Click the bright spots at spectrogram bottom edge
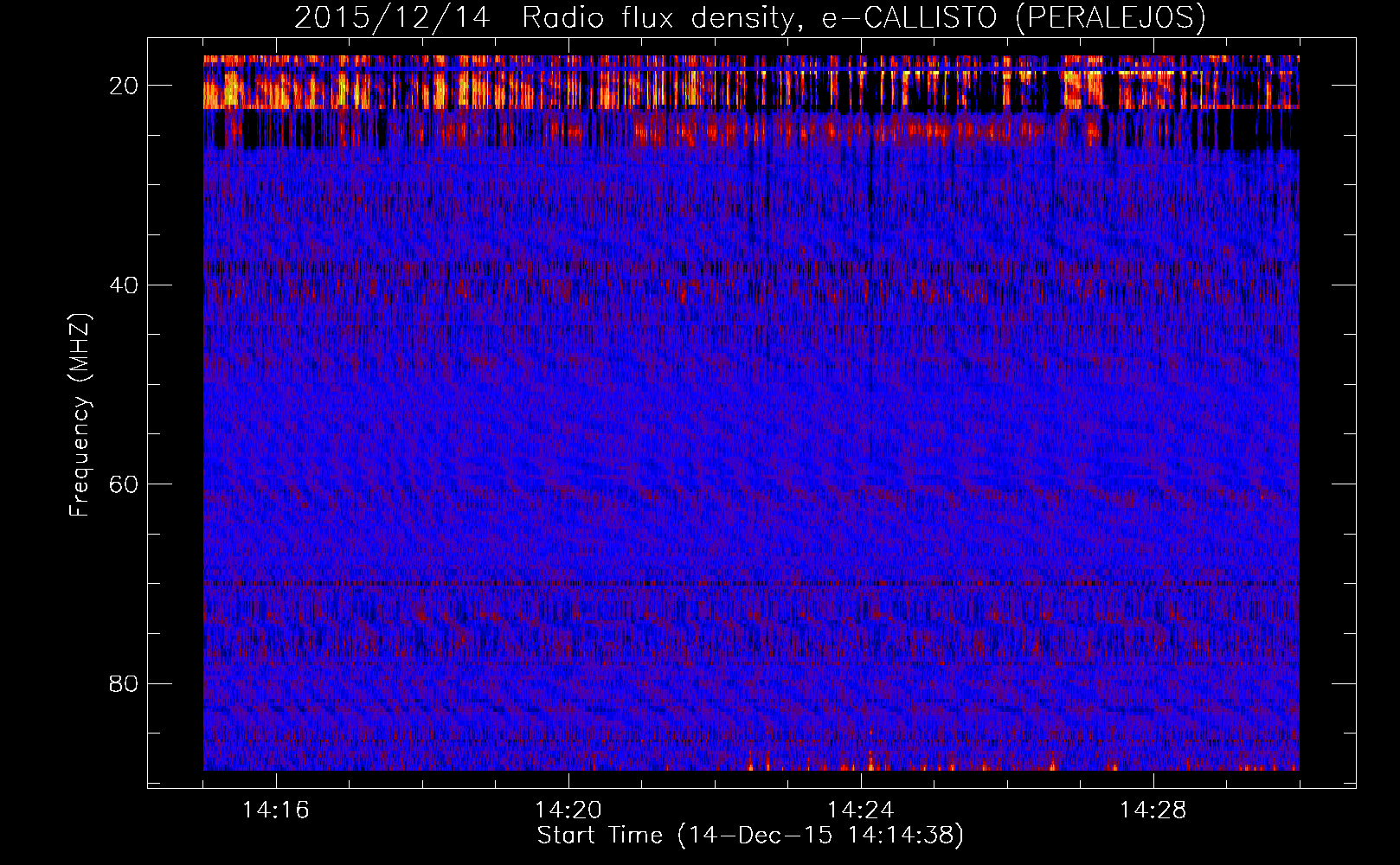Viewport: 1400px width, 865px height. pyautogui.click(x=870, y=765)
